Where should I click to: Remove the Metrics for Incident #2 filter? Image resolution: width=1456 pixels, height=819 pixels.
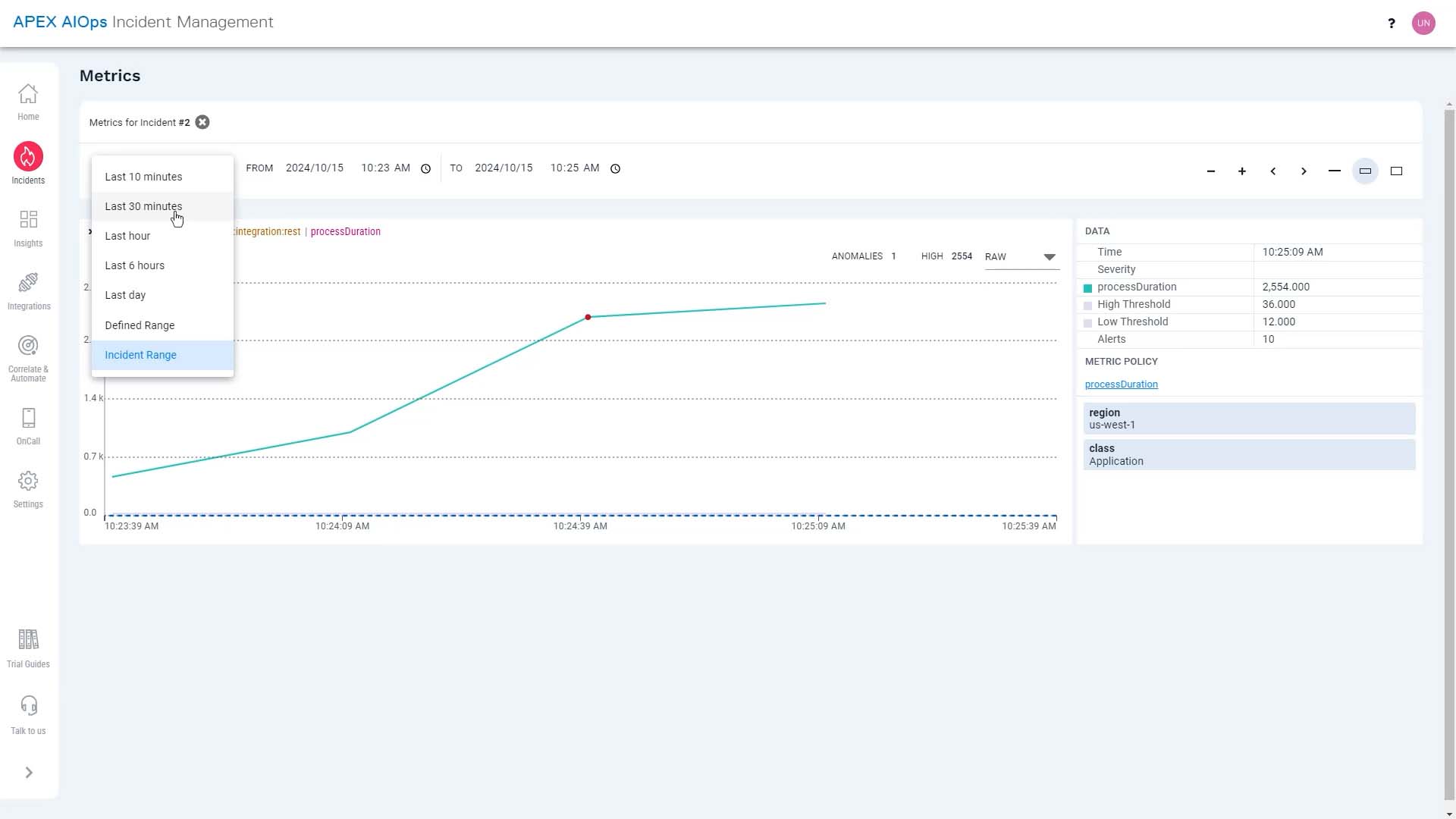(202, 122)
